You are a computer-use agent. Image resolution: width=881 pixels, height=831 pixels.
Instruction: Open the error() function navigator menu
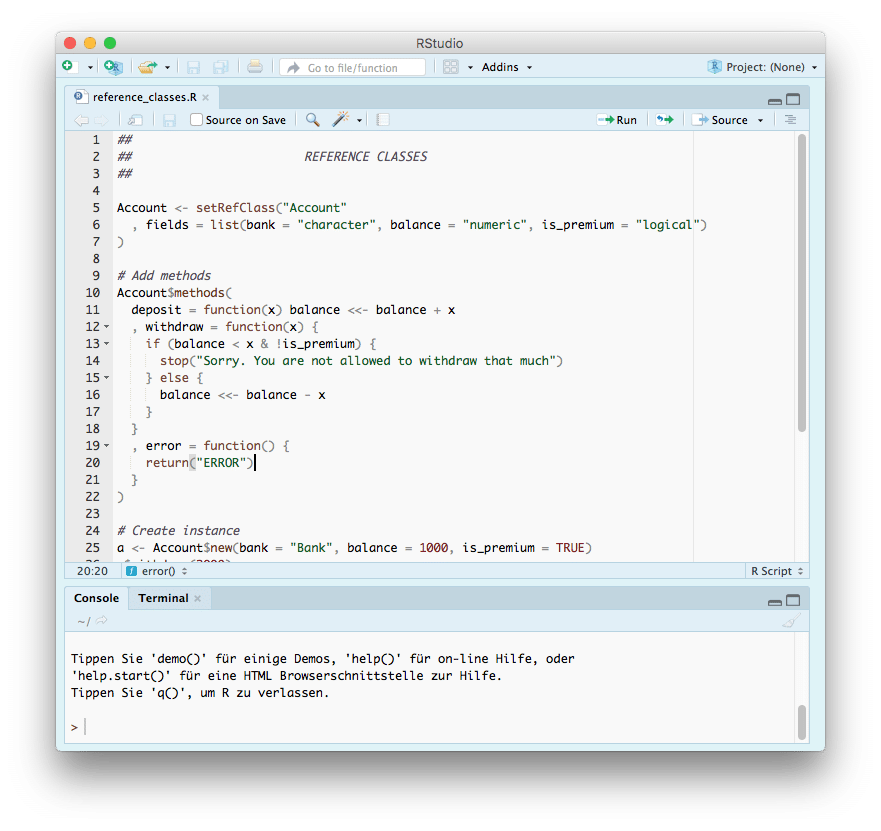157,571
